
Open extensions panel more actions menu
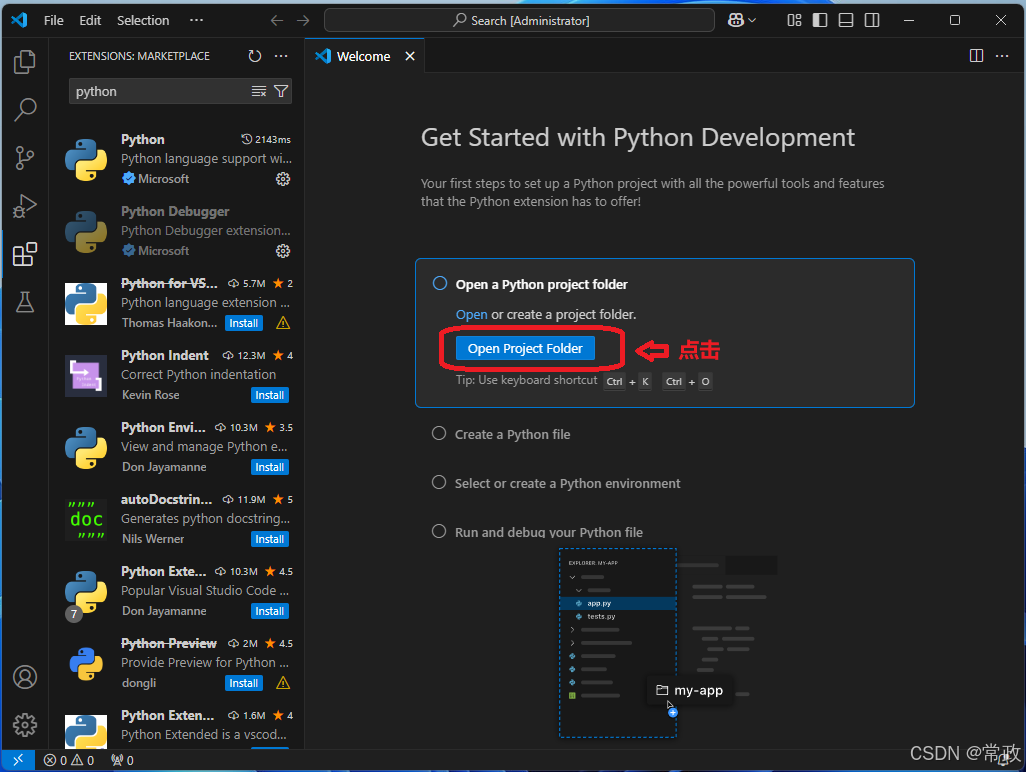pos(281,56)
